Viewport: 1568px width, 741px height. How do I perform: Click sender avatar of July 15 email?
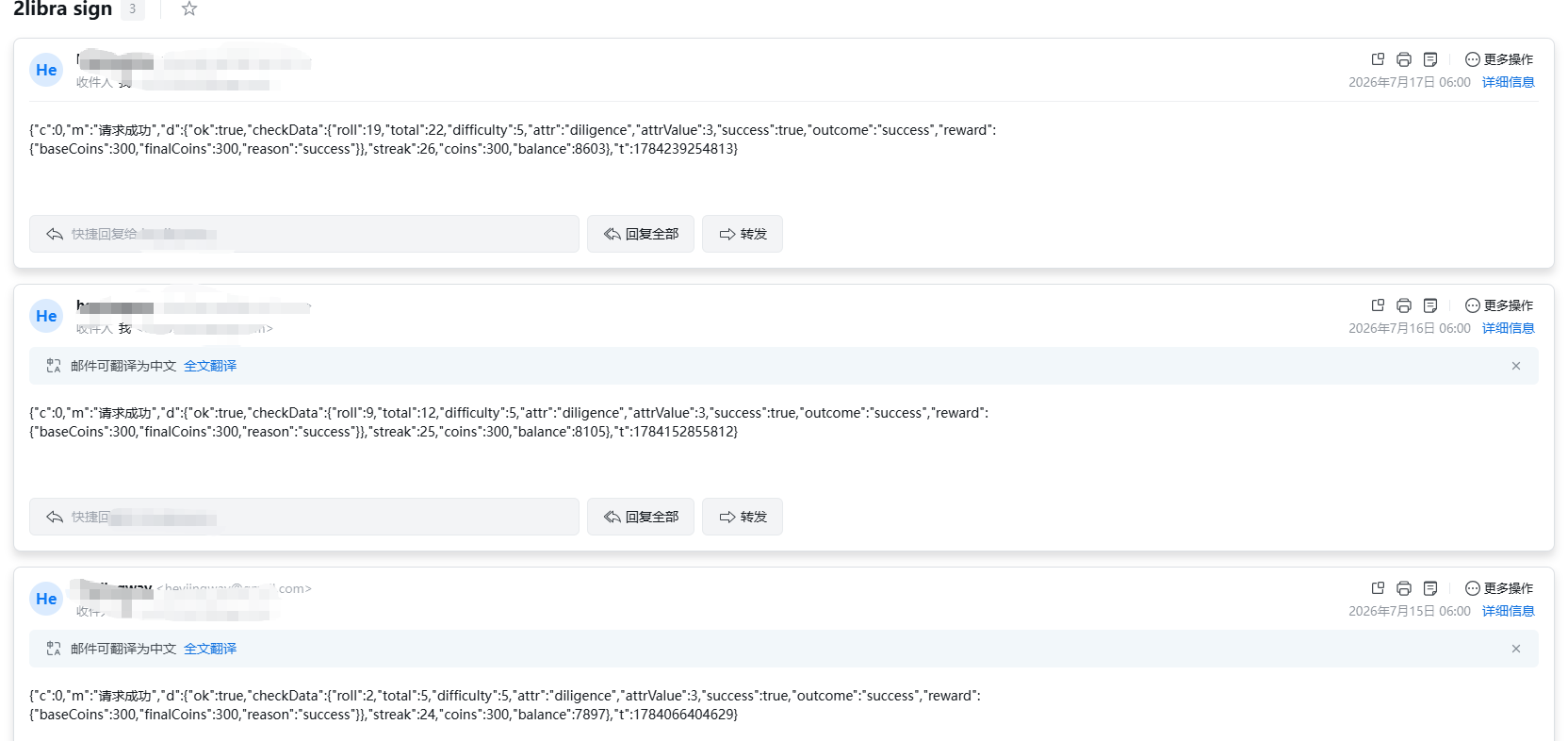tap(46, 599)
